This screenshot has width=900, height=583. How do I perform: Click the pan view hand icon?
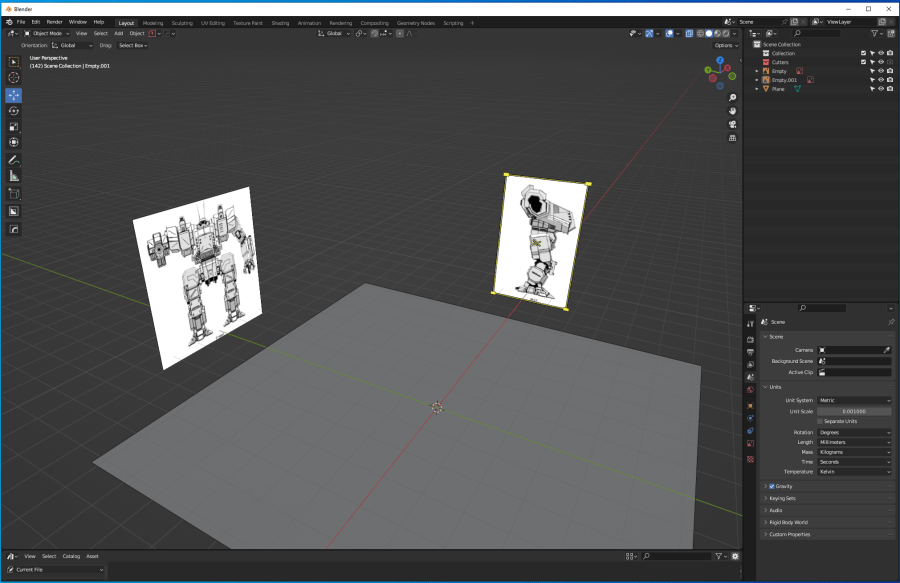click(732, 111)
